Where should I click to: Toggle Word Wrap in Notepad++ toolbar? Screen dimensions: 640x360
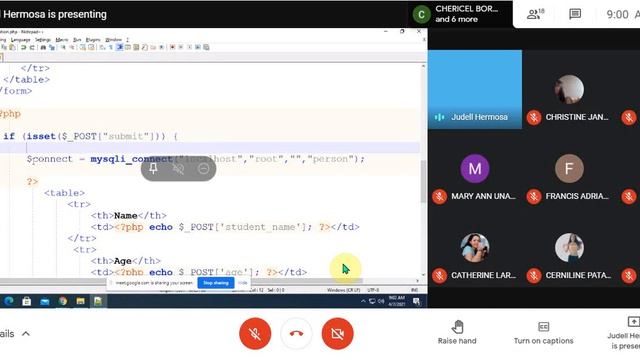click(102, 47)
